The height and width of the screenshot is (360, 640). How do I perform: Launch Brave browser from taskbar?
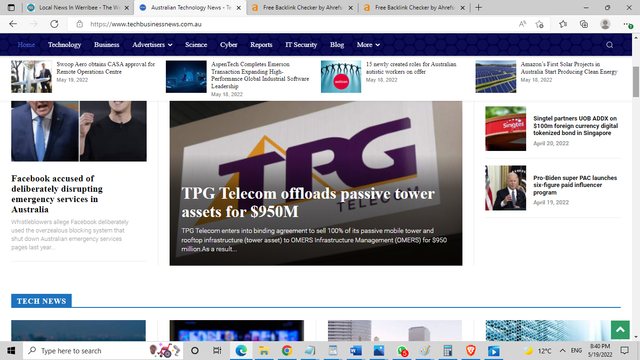point(471,351)
